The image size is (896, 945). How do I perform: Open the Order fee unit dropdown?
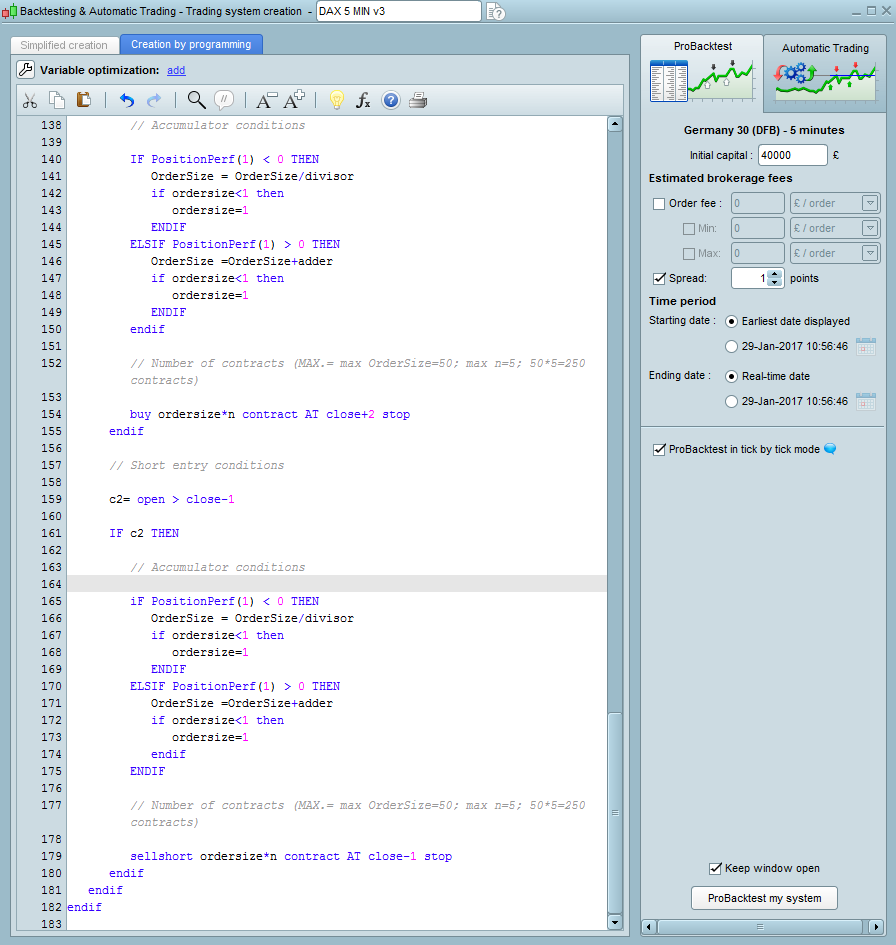[x=869, y=204]
